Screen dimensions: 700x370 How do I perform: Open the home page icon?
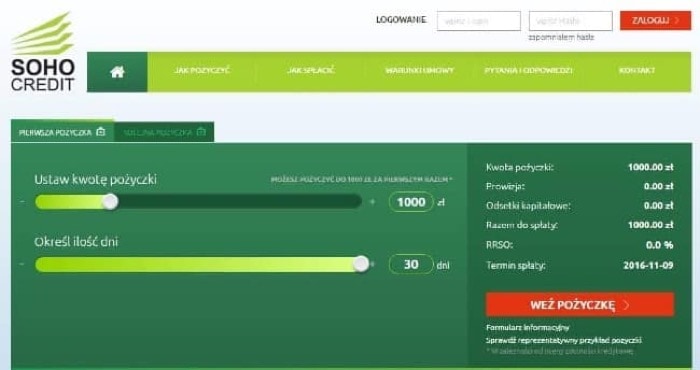117,72
